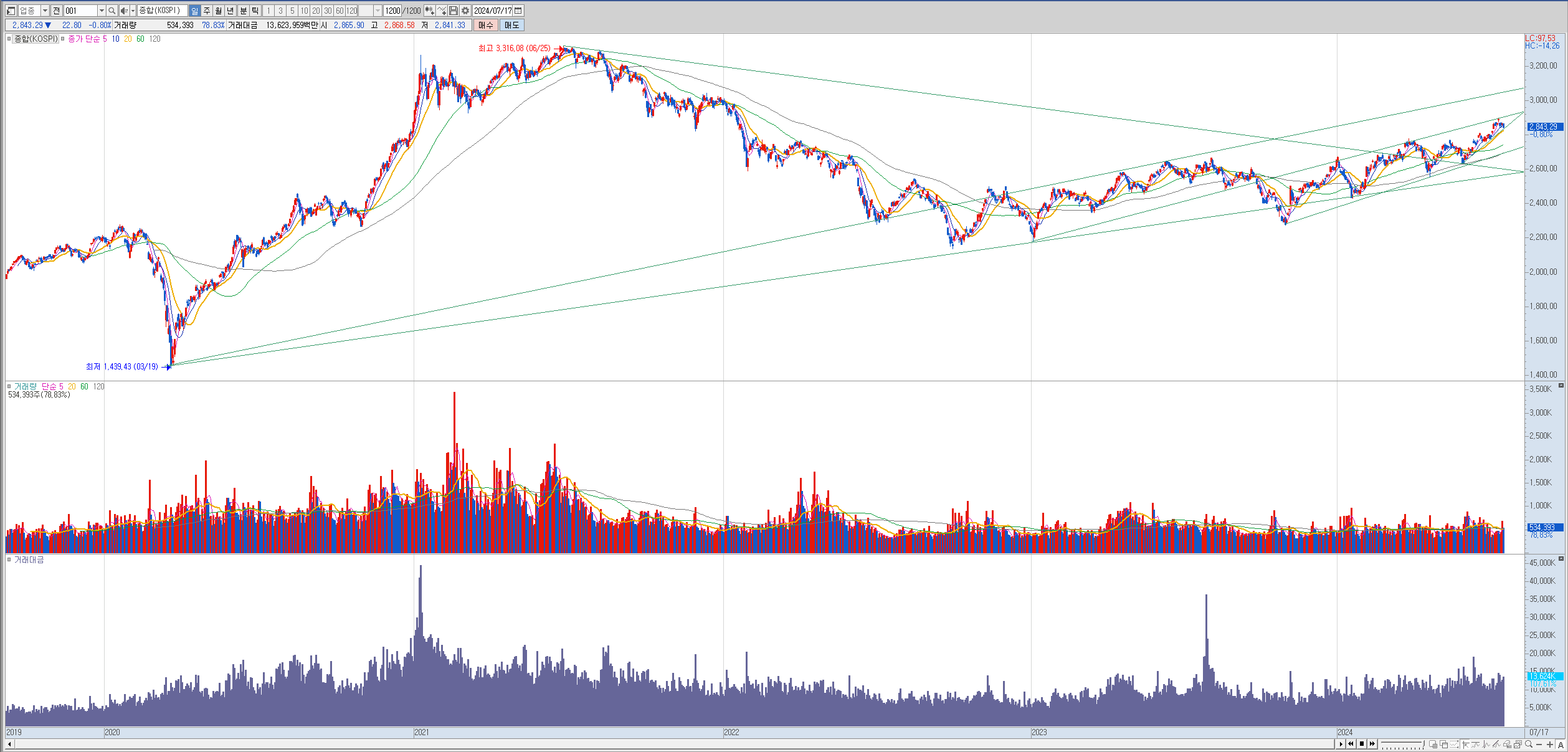
Task: Choose the 5 interval button
Action: [x=292, y=11]
